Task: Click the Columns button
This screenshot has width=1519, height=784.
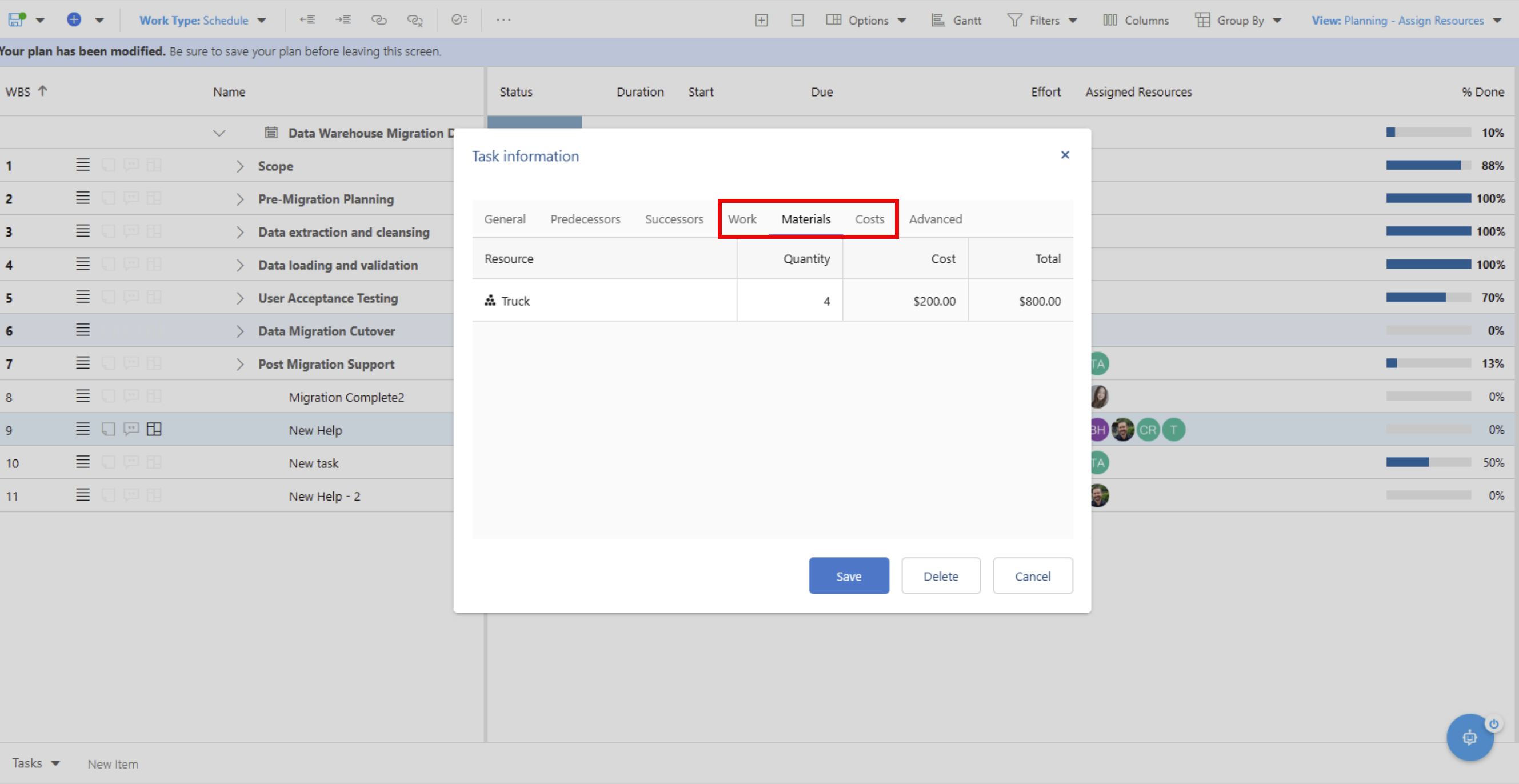Action: [x=1136, y=20]
